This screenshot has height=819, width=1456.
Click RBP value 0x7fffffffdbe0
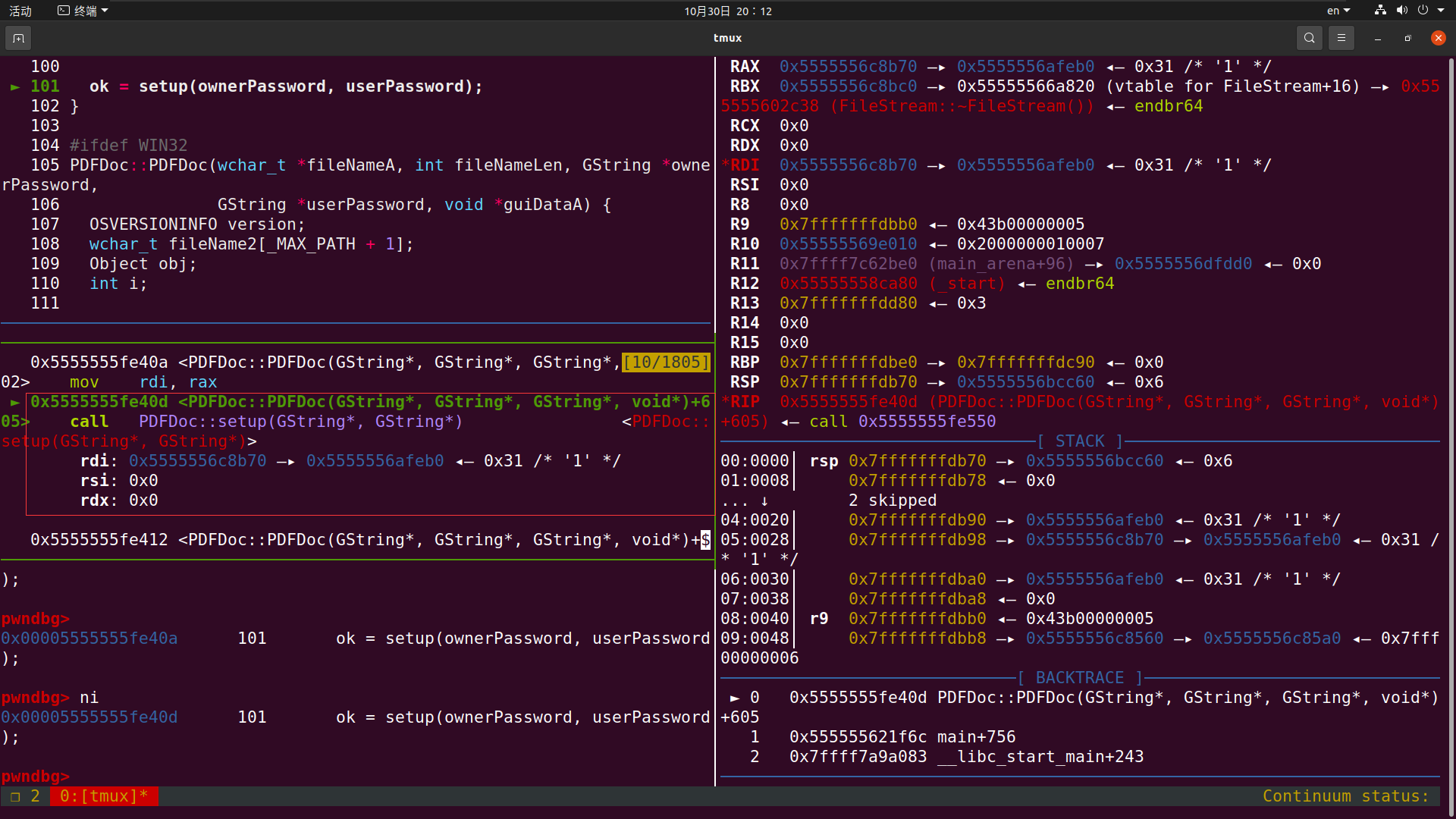(848, 362)
